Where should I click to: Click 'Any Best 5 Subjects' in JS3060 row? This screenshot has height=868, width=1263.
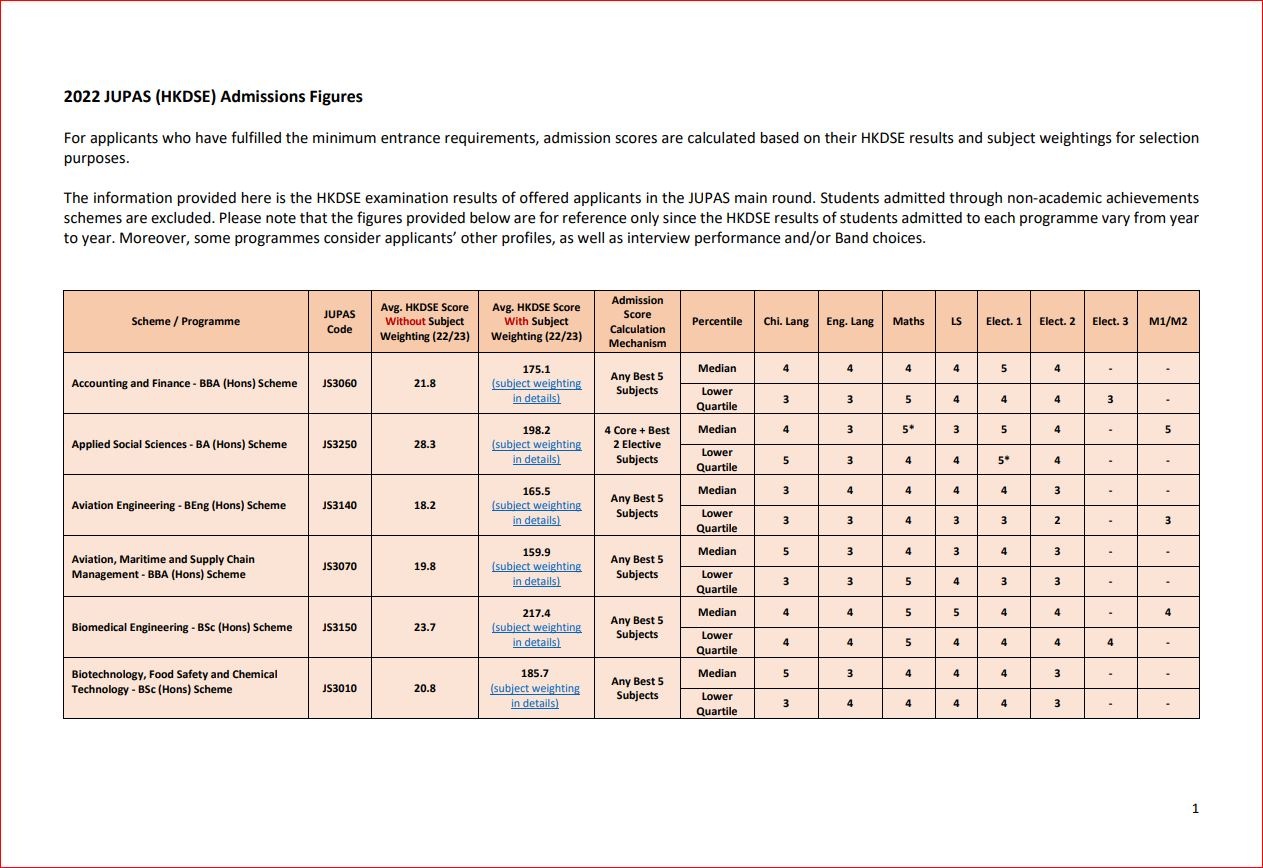[637, 383]
